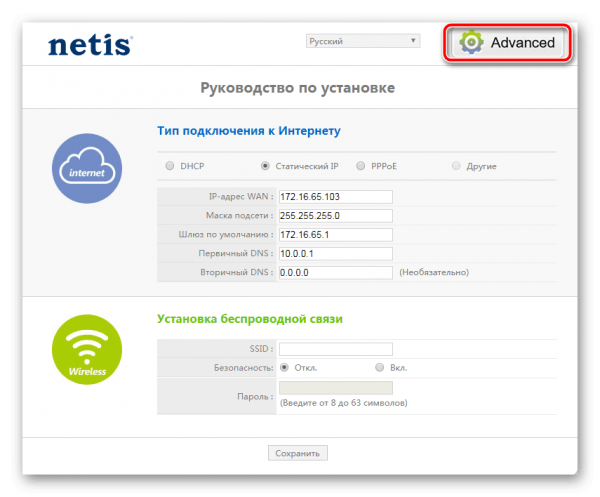Click the IP-адрес WAN field

[x=336, y=197]
